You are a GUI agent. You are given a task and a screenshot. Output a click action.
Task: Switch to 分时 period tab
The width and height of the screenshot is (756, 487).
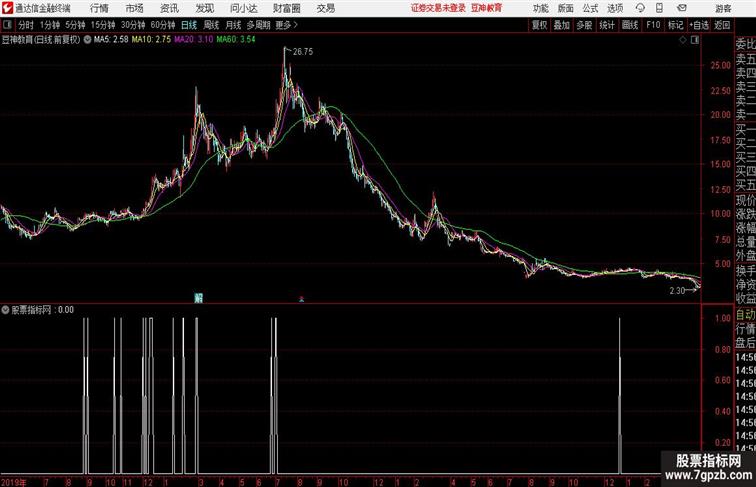click(x=26, y=25)
